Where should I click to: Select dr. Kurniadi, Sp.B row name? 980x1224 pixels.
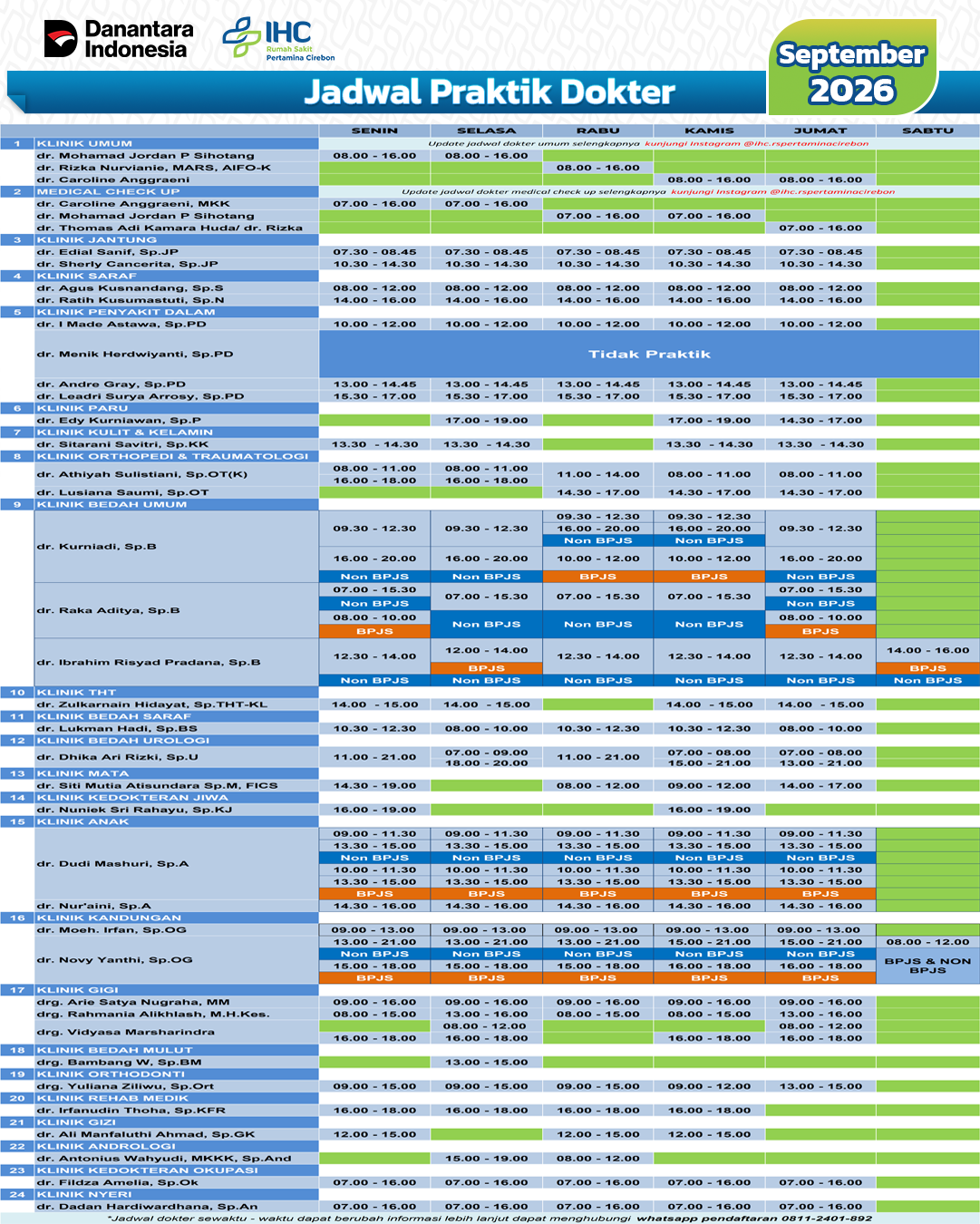click(x=96, y=547)
